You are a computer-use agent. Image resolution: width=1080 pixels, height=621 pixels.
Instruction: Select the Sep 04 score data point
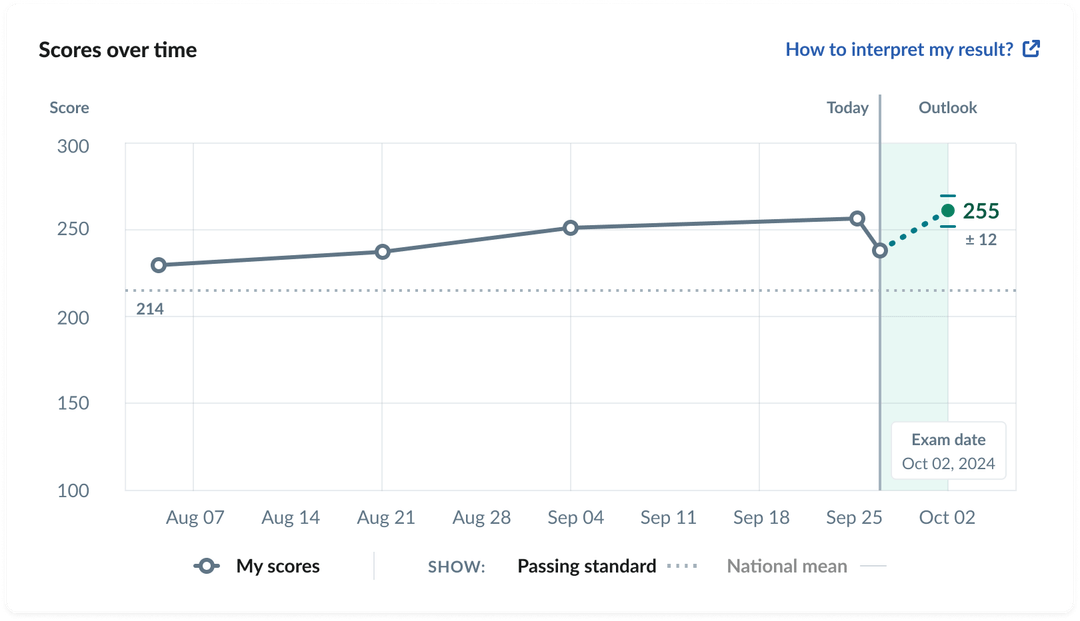click(x=571, y=227)
